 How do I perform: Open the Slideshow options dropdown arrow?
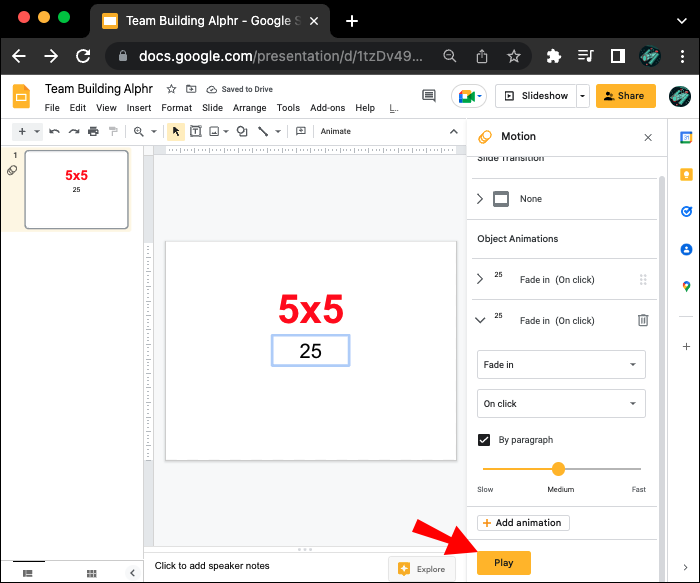(x=582, y=96)
